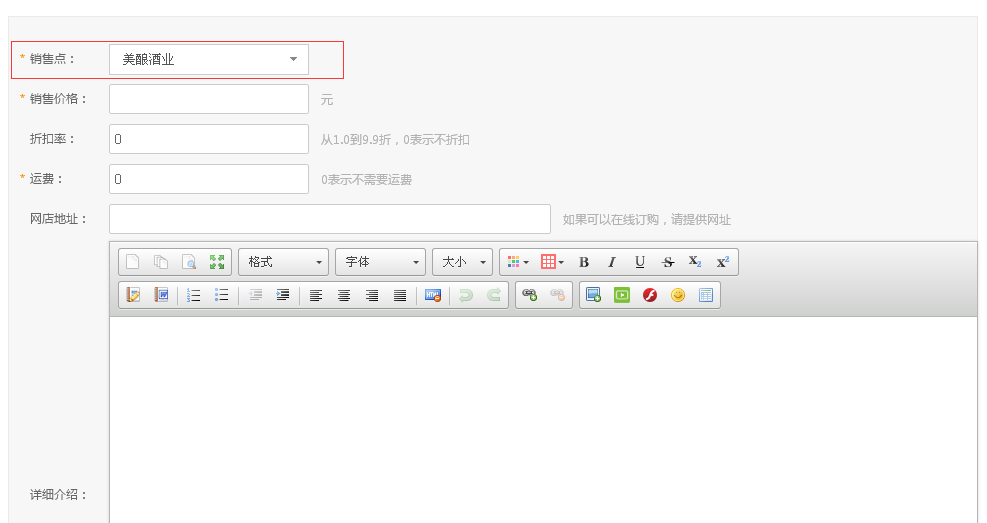Apply strikethrough formatting
This screenshot has width=987, height=523.
tap(668, 262)
